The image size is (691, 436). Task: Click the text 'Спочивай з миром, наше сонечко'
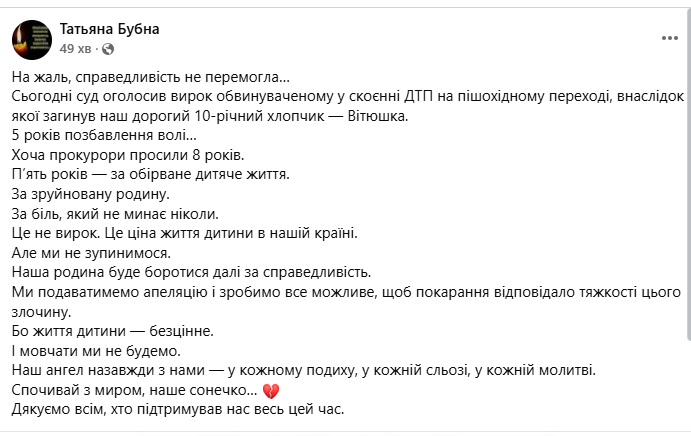click(x=134, y=390)
